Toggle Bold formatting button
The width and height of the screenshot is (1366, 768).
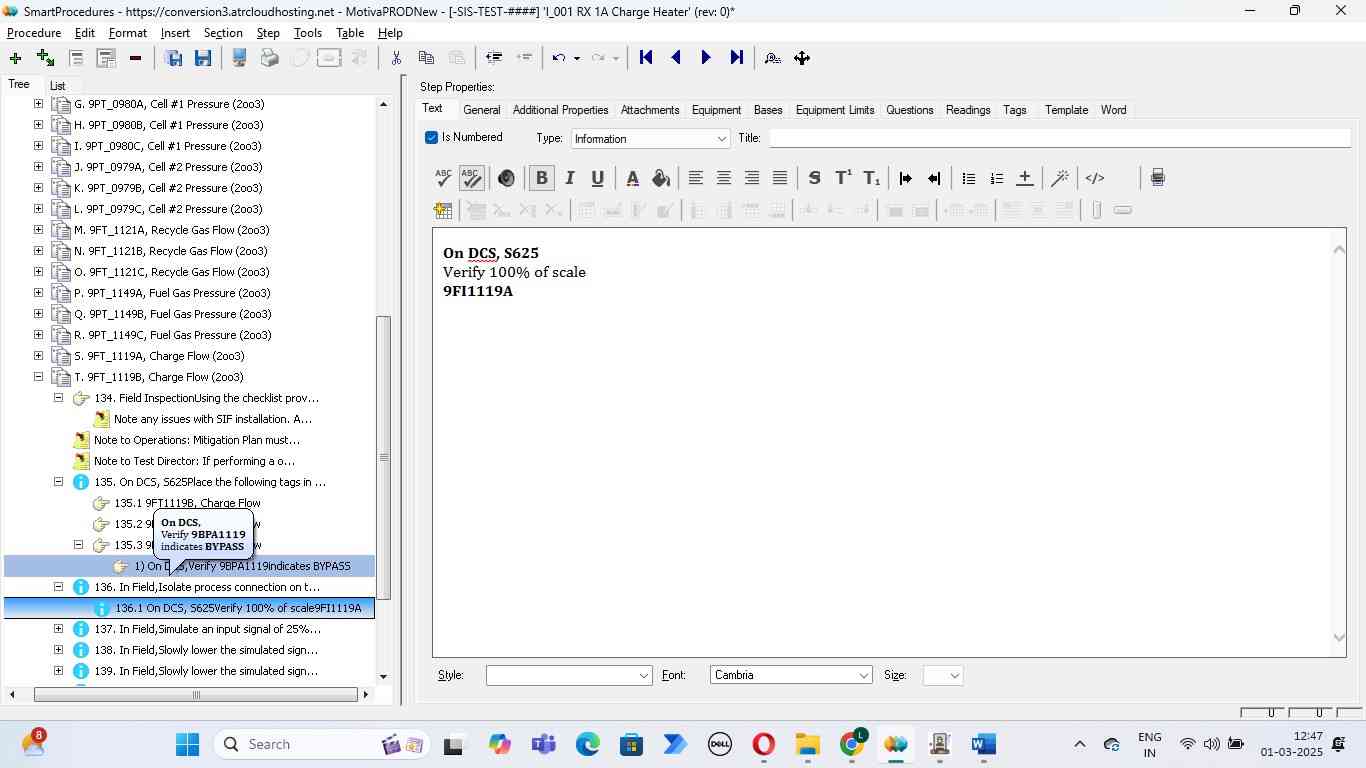pyautogui.click(x=541, y=178)
